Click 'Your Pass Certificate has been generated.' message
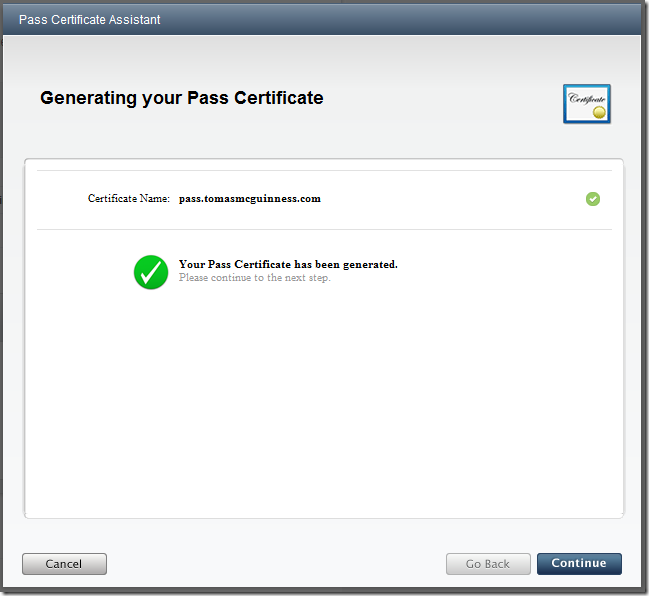Viewport: 649px width, 596px height. click(288, 264)
